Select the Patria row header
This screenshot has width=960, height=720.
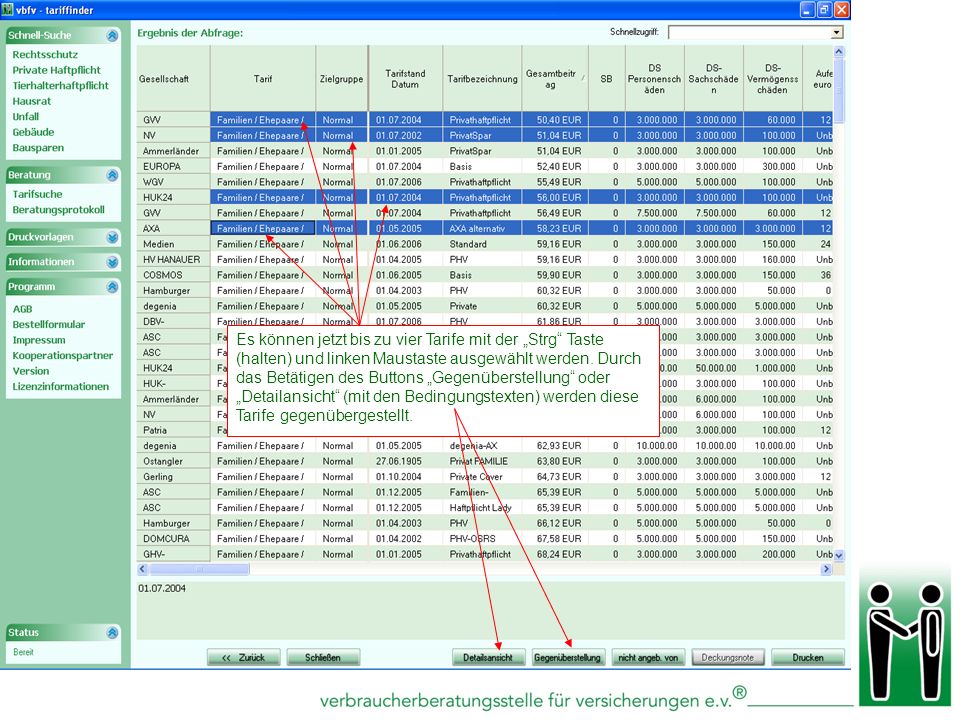coord(173,430)
